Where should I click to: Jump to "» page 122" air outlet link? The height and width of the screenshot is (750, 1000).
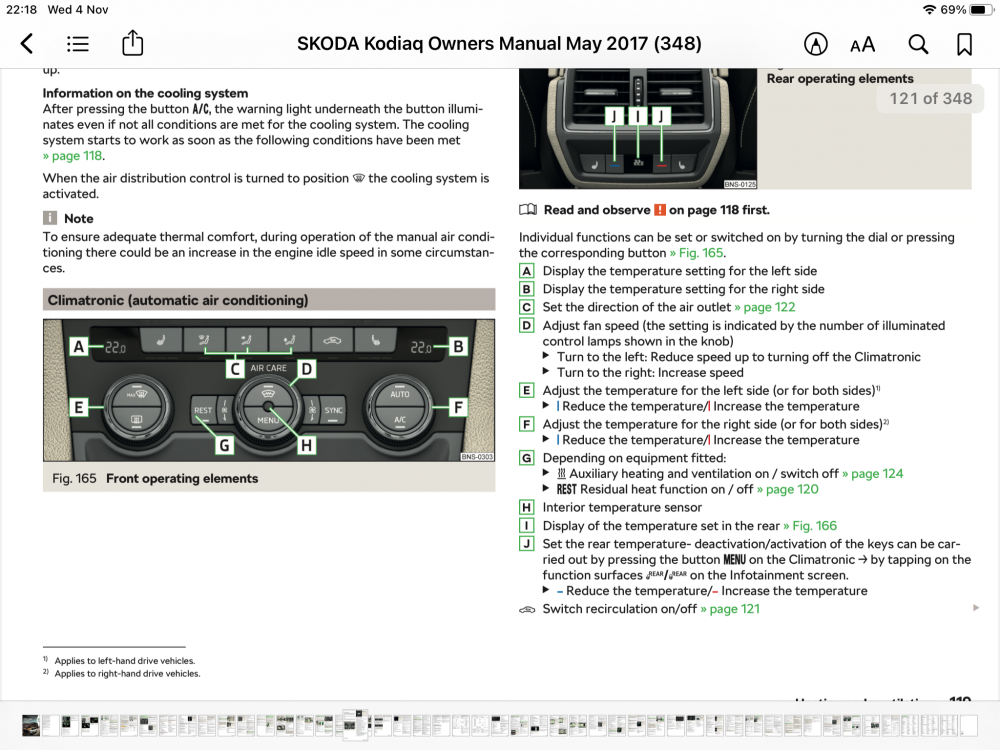coord(765,307)
